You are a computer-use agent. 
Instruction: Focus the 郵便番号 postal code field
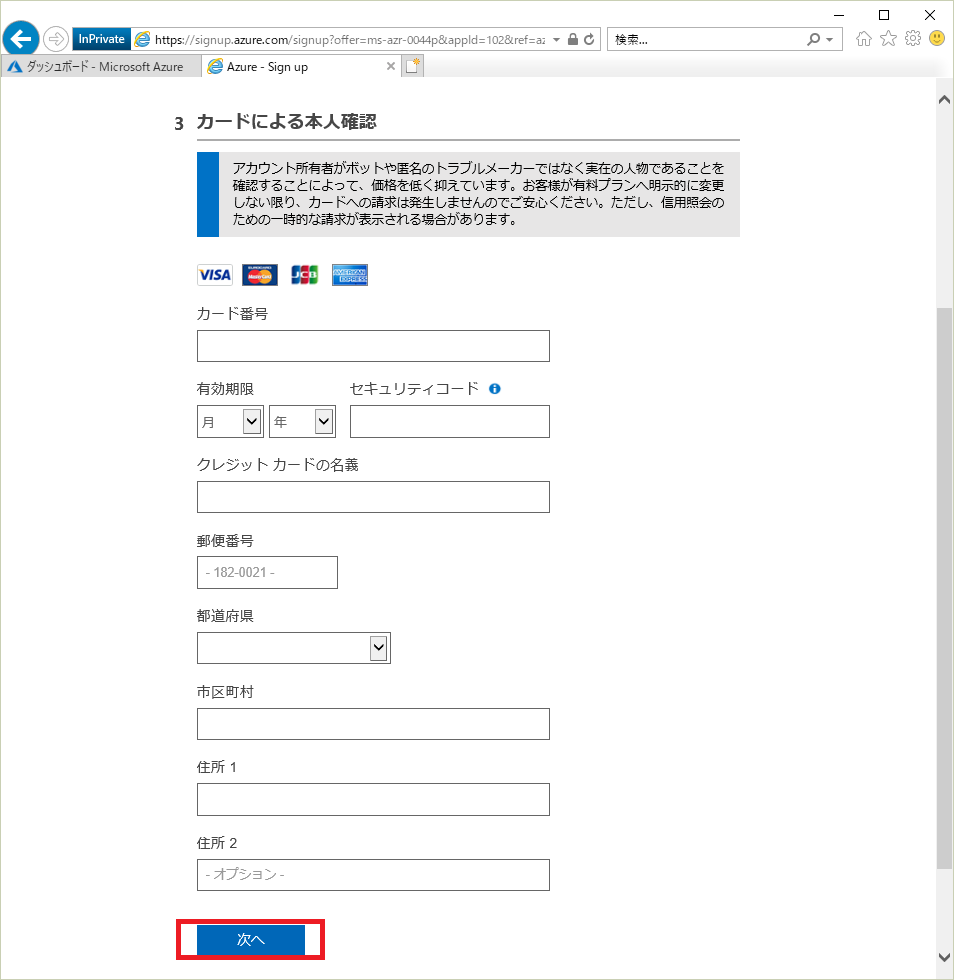pos(267,572)
